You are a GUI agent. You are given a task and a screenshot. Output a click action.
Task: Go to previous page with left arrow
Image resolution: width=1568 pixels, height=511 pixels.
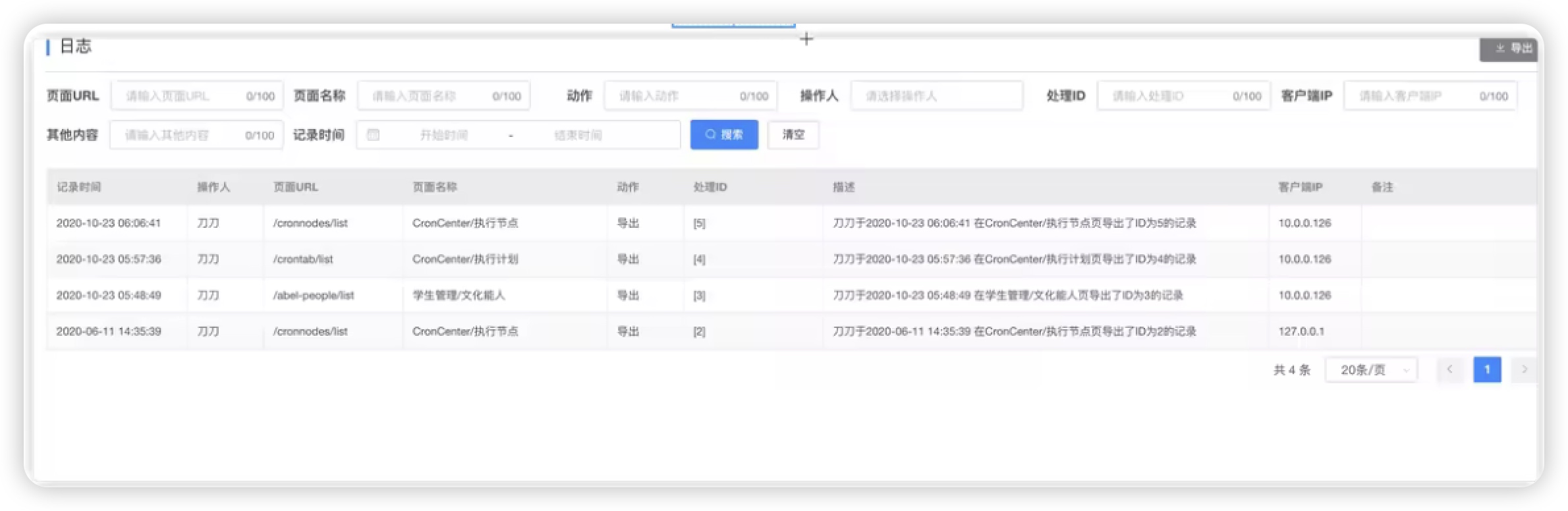click(1449, 369)
